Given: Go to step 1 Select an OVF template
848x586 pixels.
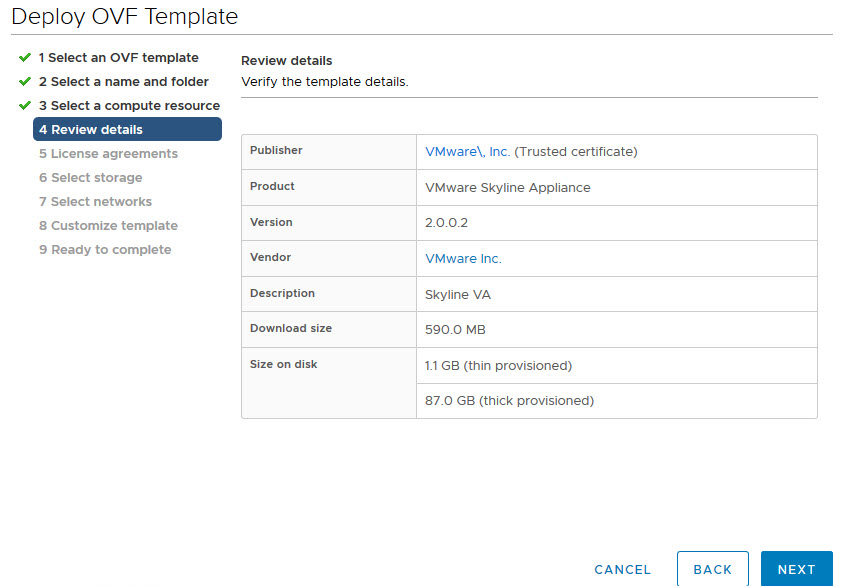Looking at the screenshot, I should point(118,58).
